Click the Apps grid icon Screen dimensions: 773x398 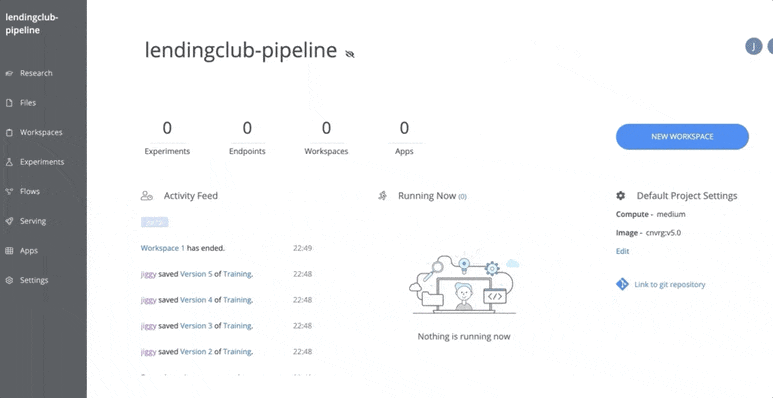(9, 251)
